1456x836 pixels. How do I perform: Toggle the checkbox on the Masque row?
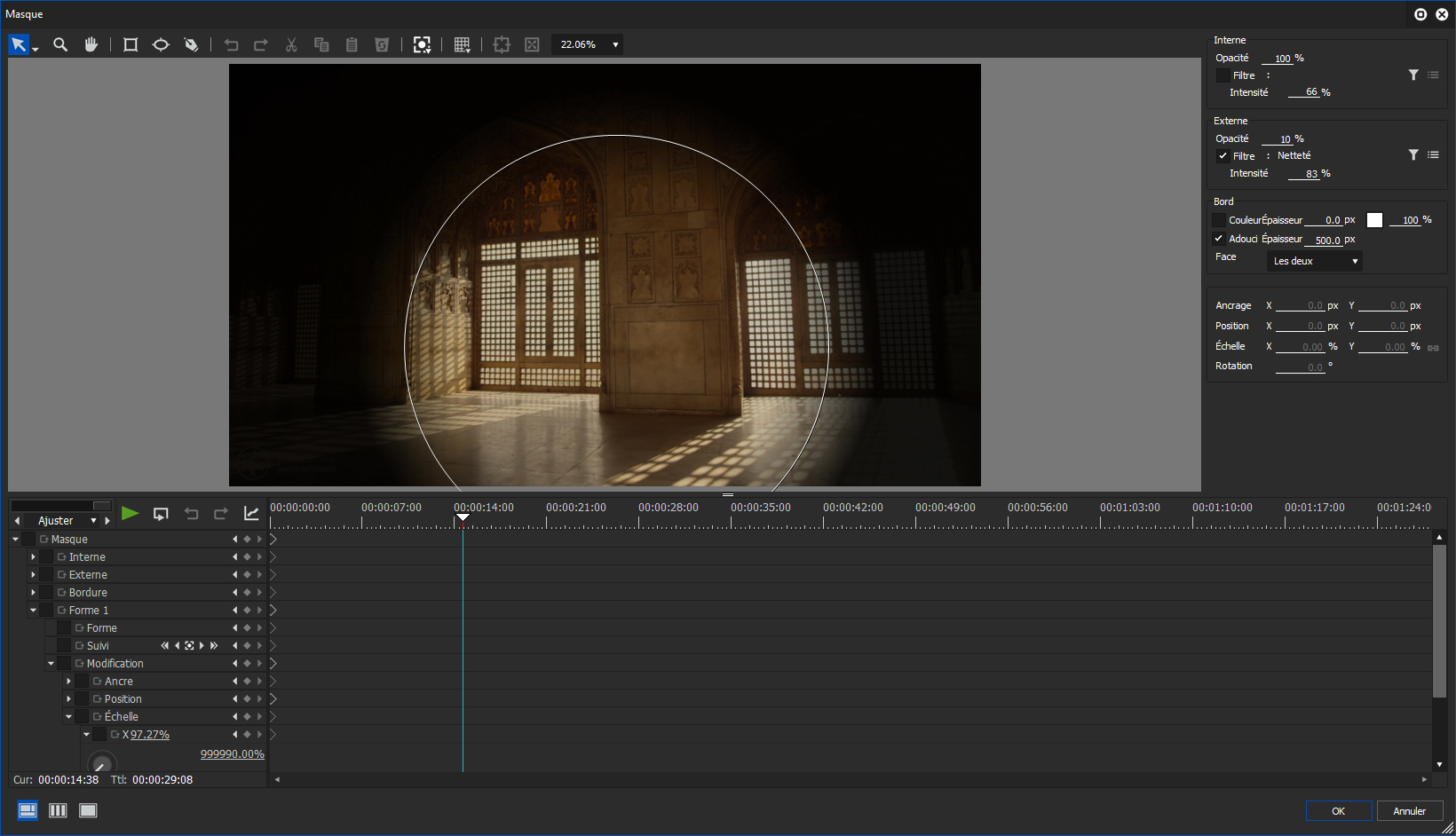tap(28, 539)
